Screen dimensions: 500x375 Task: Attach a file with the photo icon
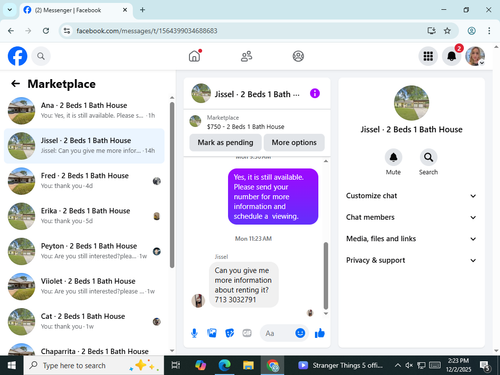tap(212, 333)
